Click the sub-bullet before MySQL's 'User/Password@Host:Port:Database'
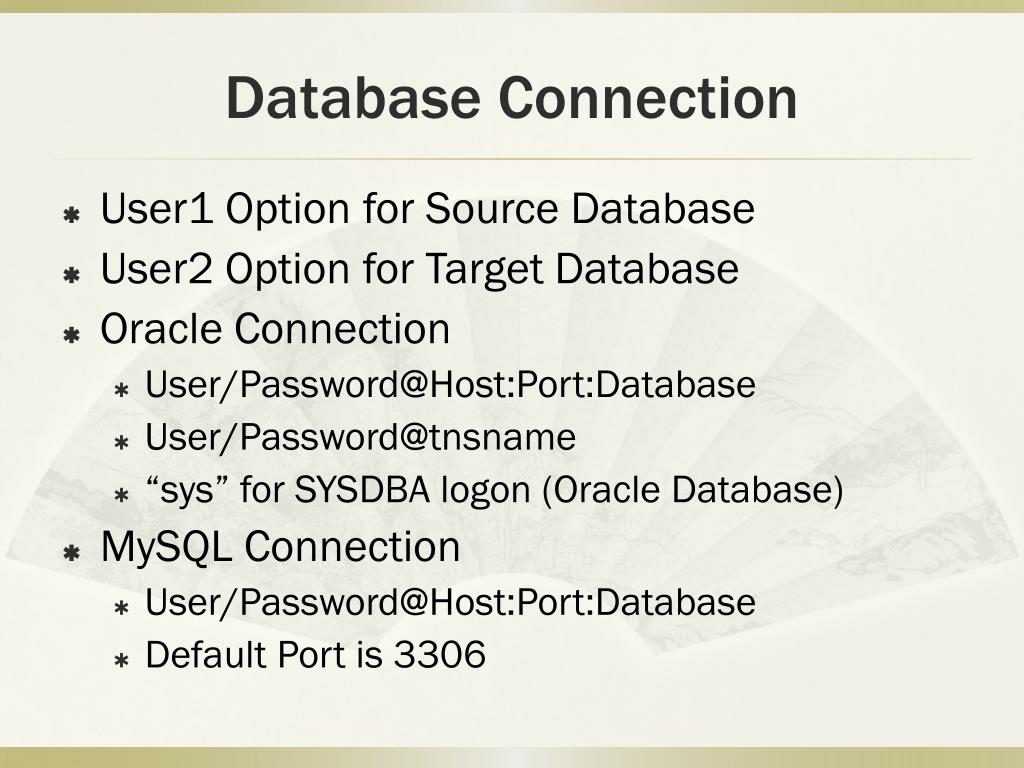 121,608
